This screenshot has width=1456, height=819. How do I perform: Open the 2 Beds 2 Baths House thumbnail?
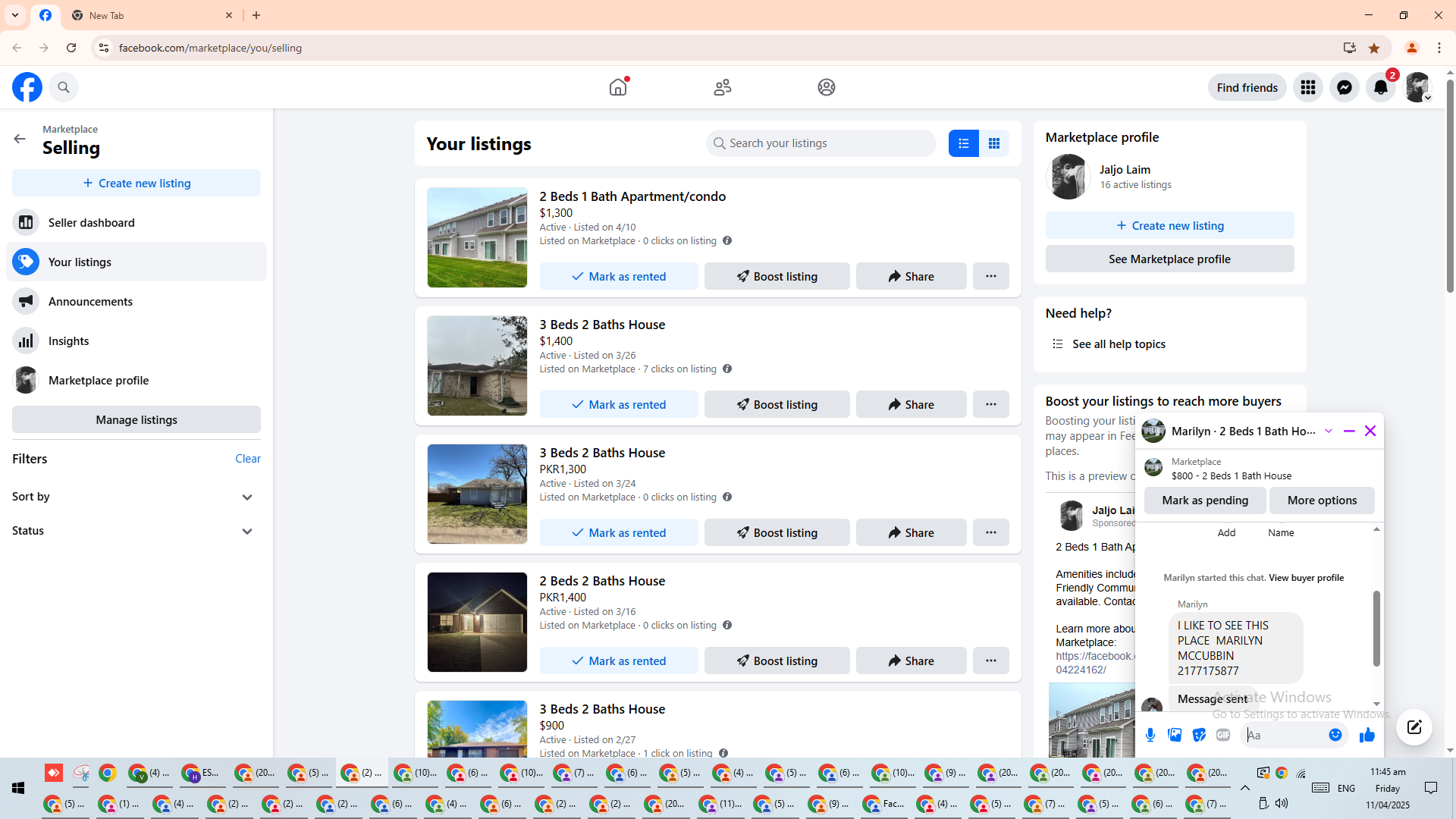pyautogui.click(x=477, y=622)
